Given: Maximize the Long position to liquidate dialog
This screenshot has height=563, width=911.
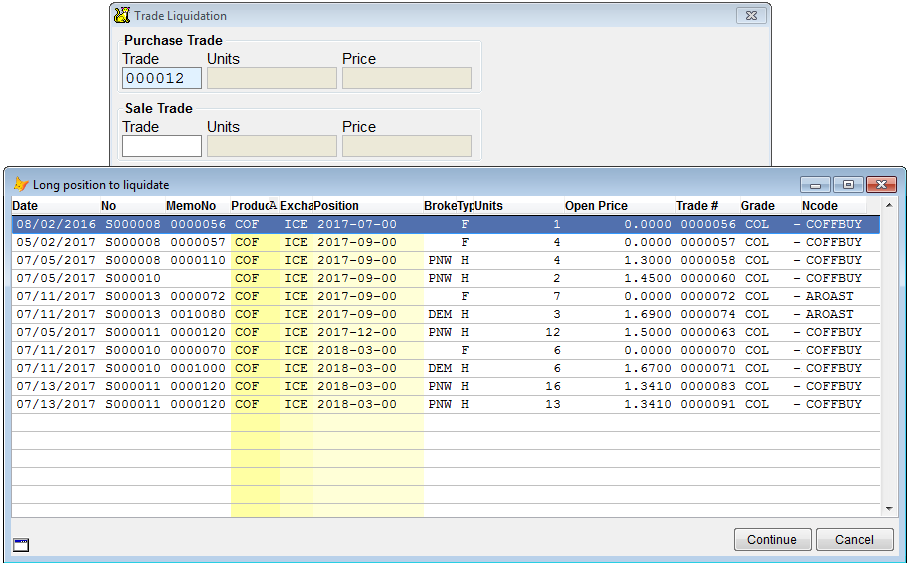Looking at the screenshot, I should click(848, 185).
